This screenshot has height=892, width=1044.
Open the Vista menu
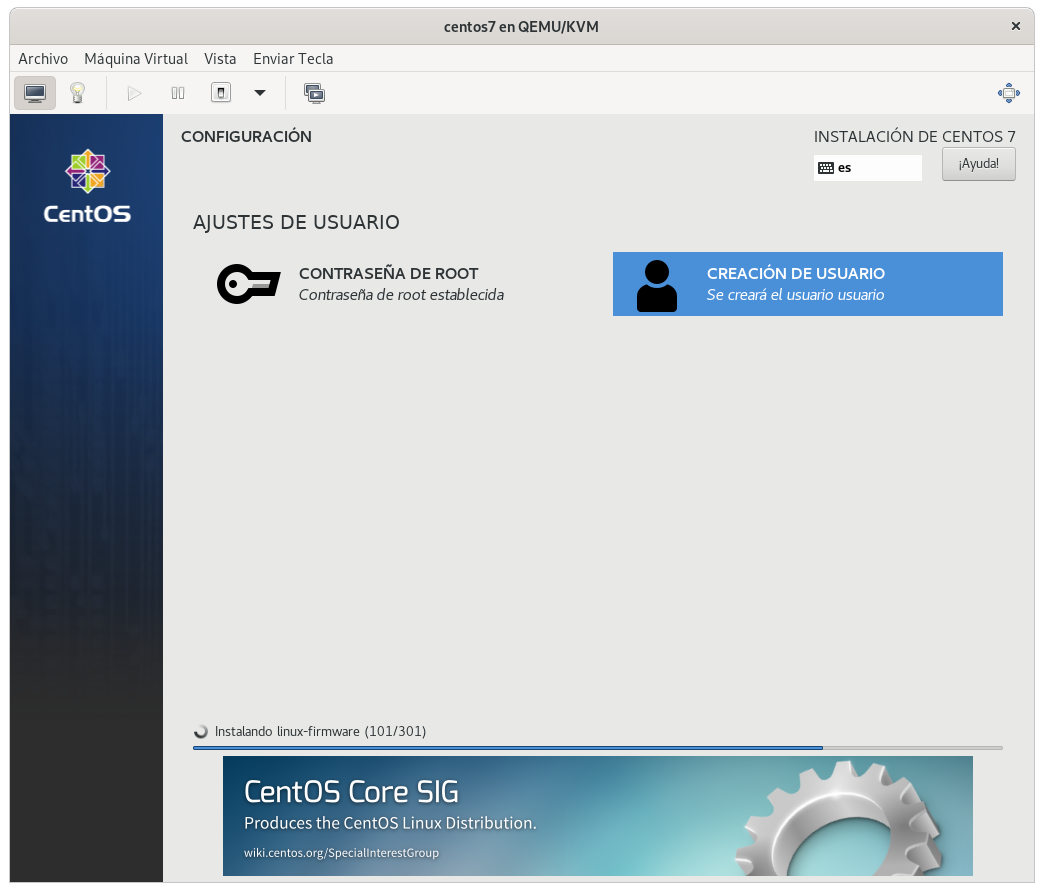tap(220, 59)
